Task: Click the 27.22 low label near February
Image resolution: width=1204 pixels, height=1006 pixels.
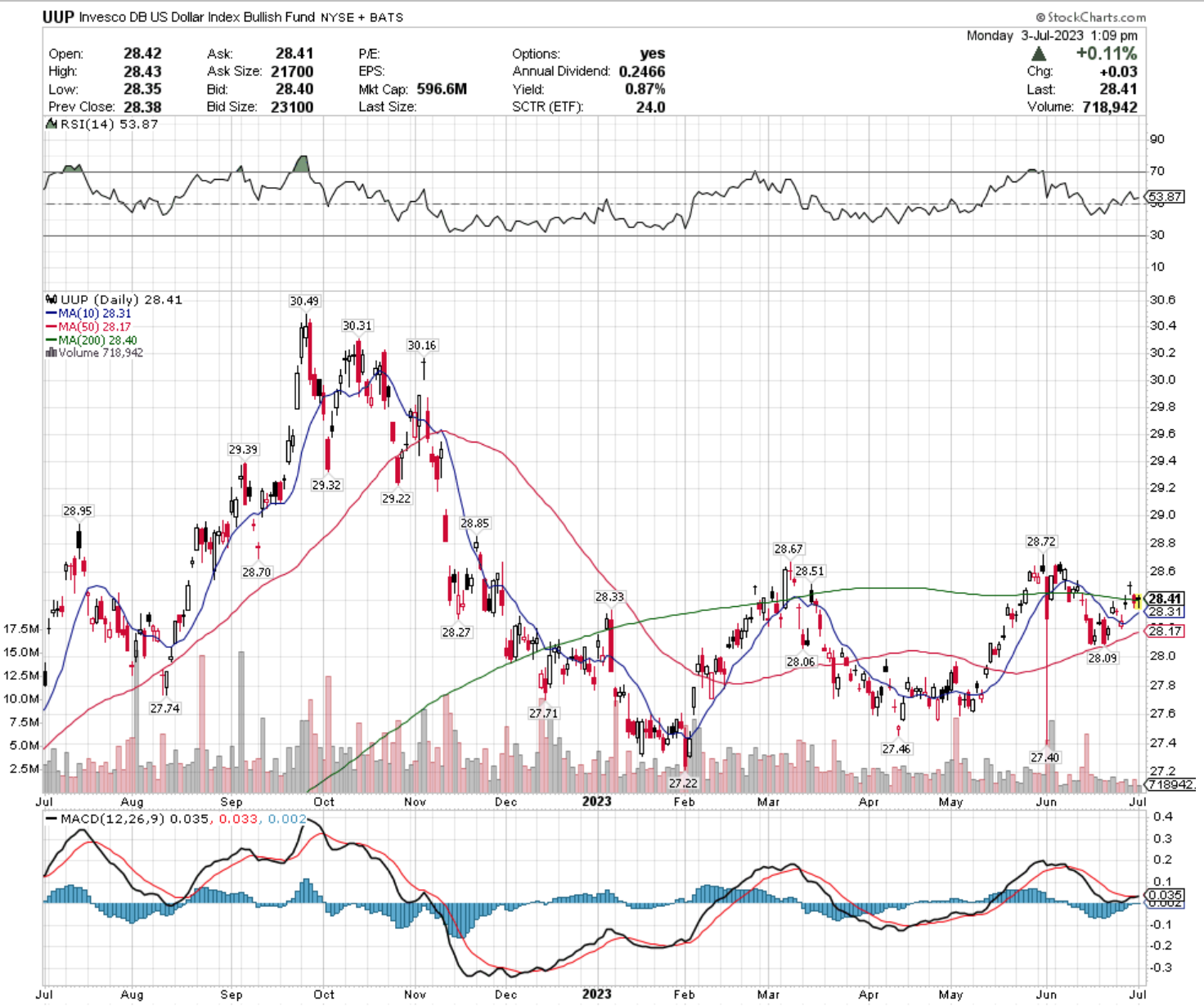Action: pos(684,783)
